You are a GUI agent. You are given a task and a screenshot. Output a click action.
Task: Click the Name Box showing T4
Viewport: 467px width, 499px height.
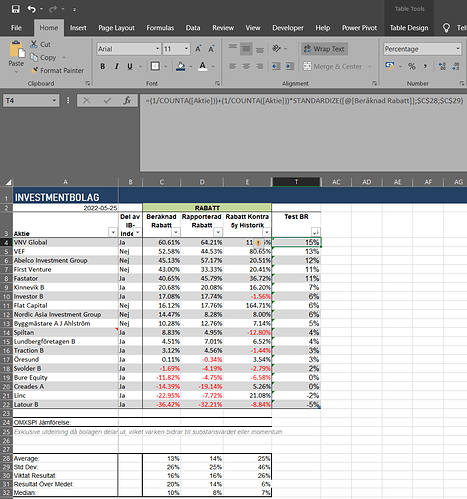coord(31,100)
